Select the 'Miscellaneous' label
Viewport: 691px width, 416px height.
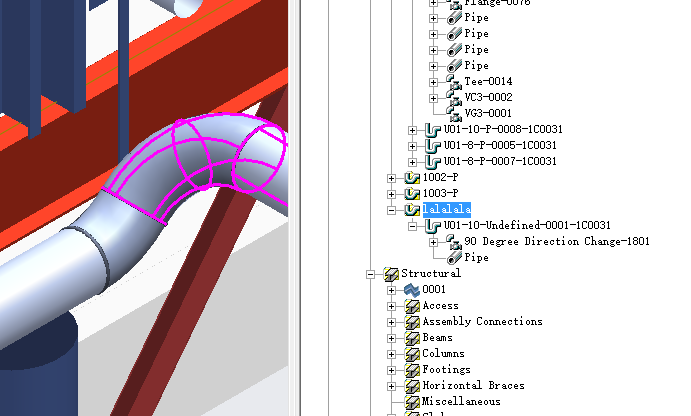[x=461, y=401]
